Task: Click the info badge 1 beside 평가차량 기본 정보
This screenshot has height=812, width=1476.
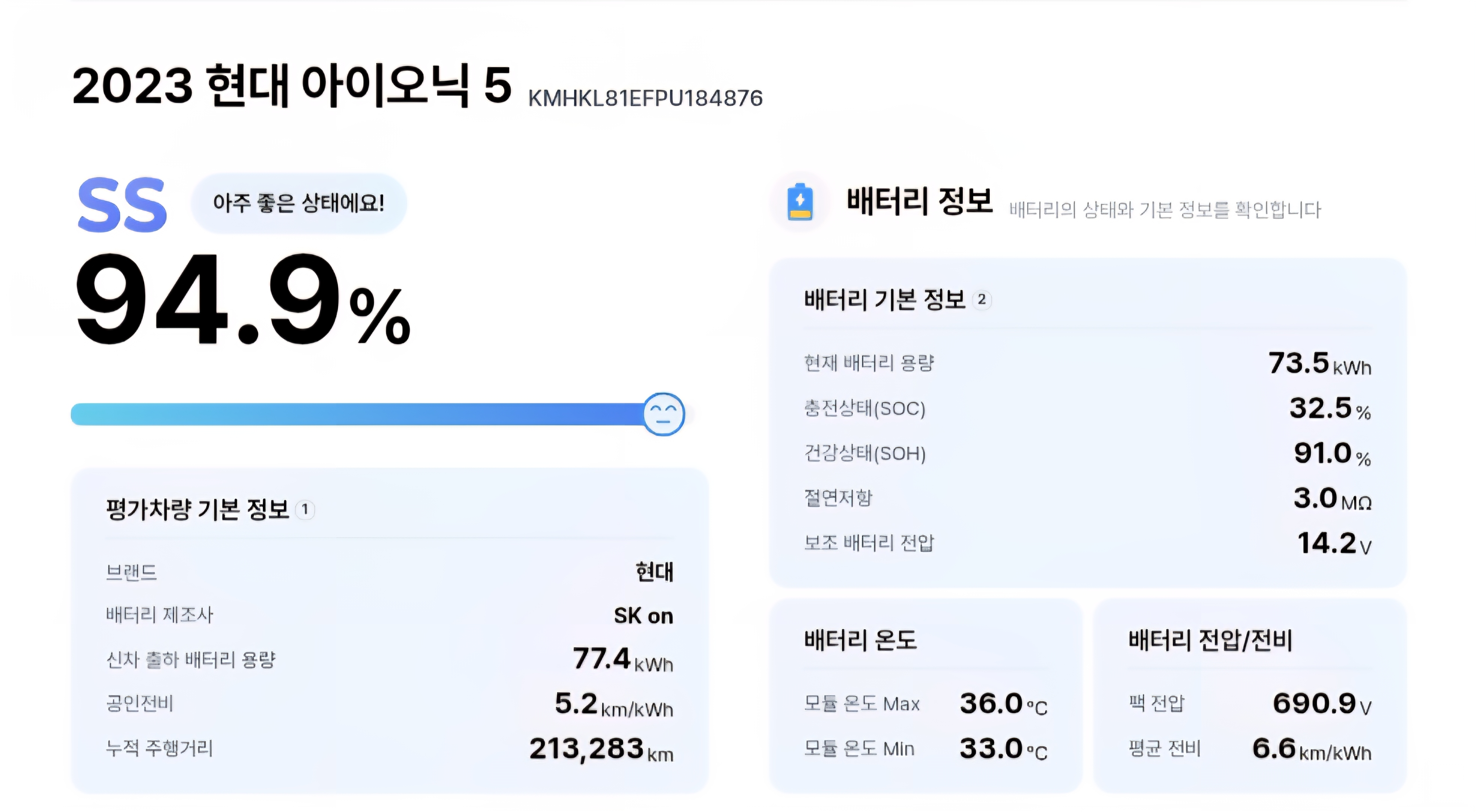Action: point(305,509)
